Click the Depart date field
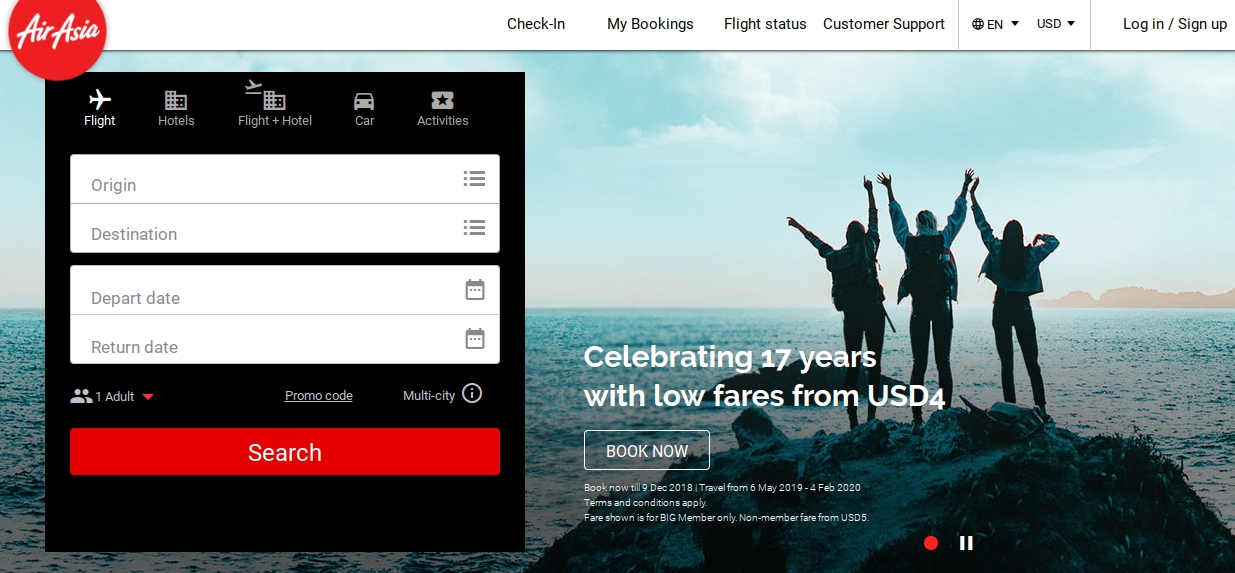The width and height of the screenshot is (1235, 573). pos(285,290)
